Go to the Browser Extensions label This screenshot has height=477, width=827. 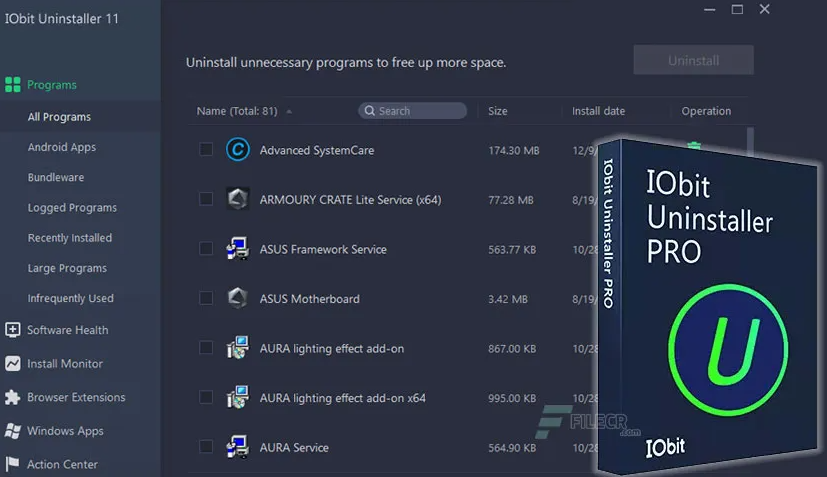[76, 397]
